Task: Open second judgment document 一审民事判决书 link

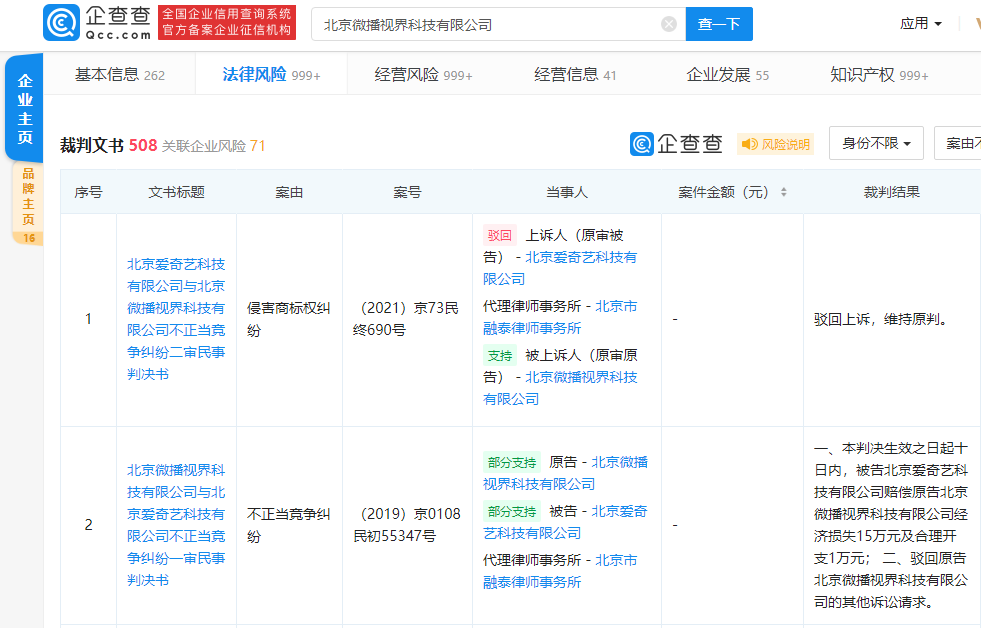Action: click(x=176, y=524)
